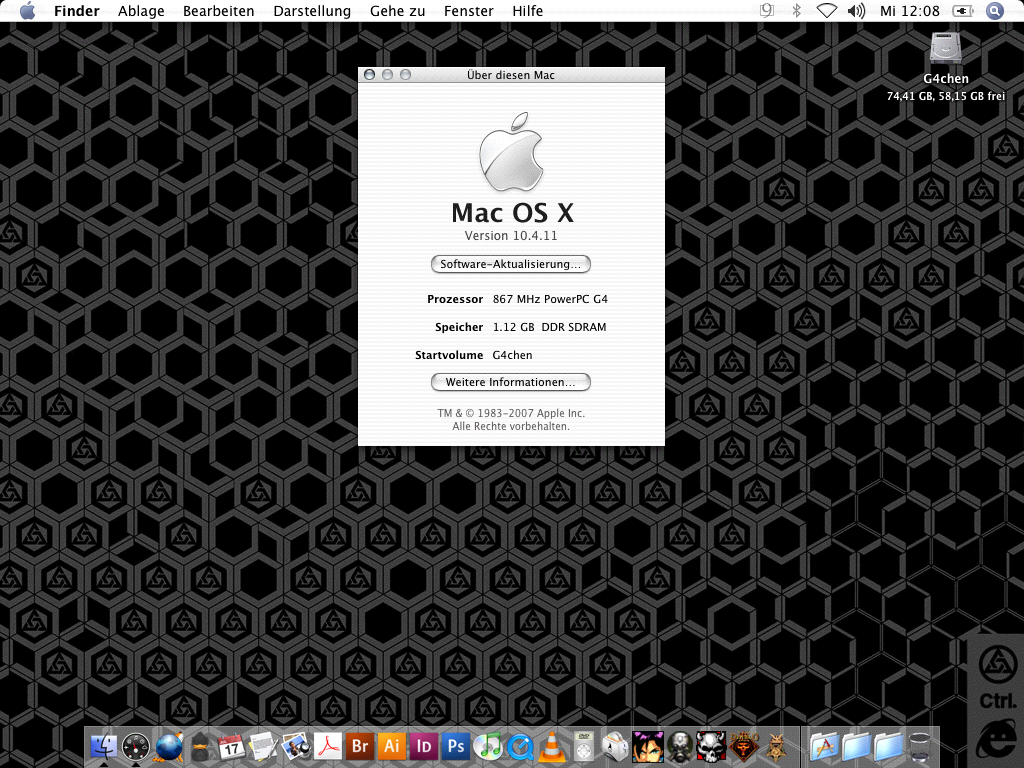Open VLC traffic cone icon
Image resolution: width=1024 pixels, height=768 pixels.
(x=552, y=746)
